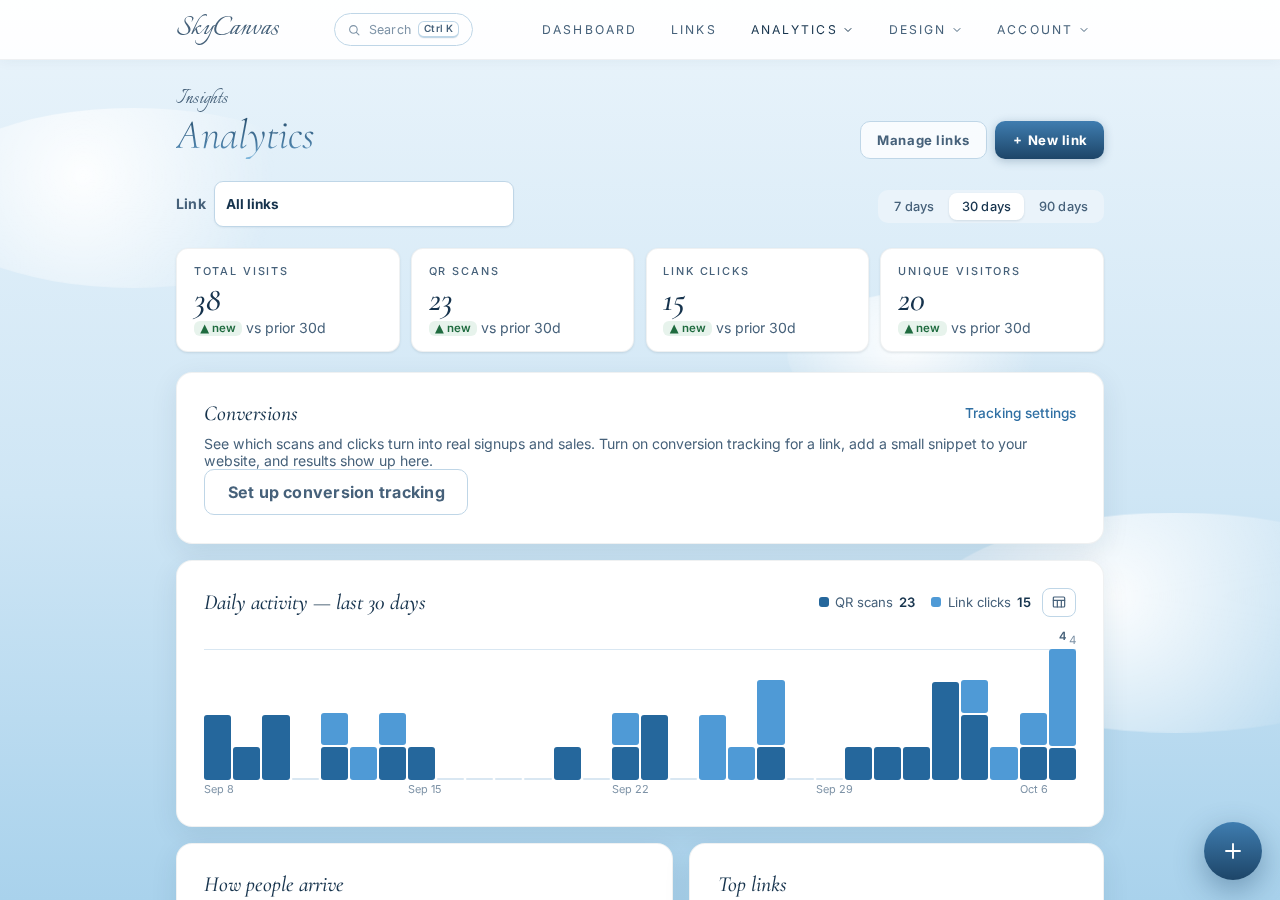
Task: Expand the Design menu
Action: [x=925, y=30]
